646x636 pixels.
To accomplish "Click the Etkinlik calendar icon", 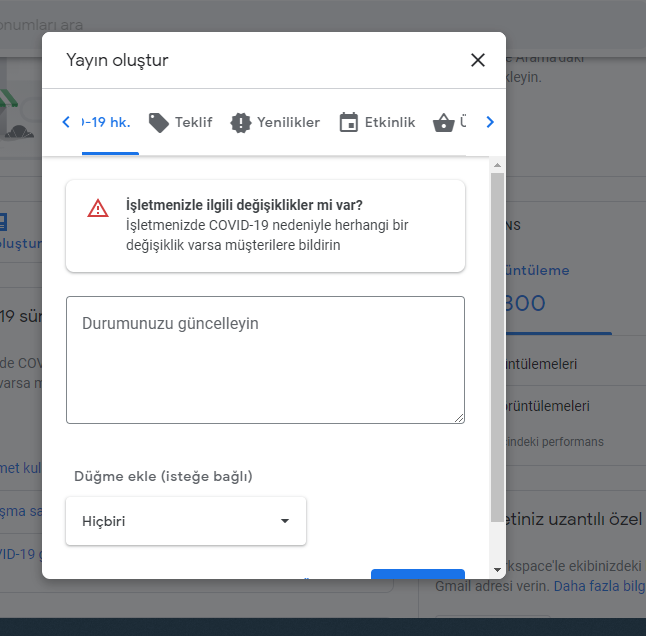I will pyautogui.click(x=349, y=122).
